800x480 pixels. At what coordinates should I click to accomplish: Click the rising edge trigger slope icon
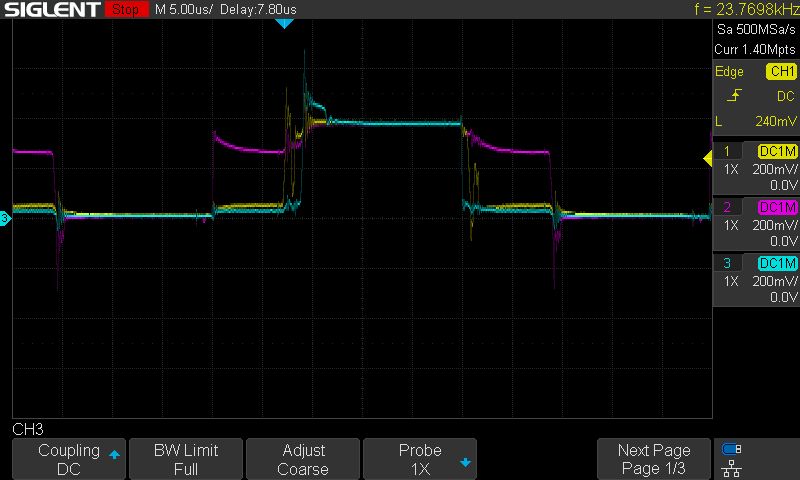[x=734, y=95]
